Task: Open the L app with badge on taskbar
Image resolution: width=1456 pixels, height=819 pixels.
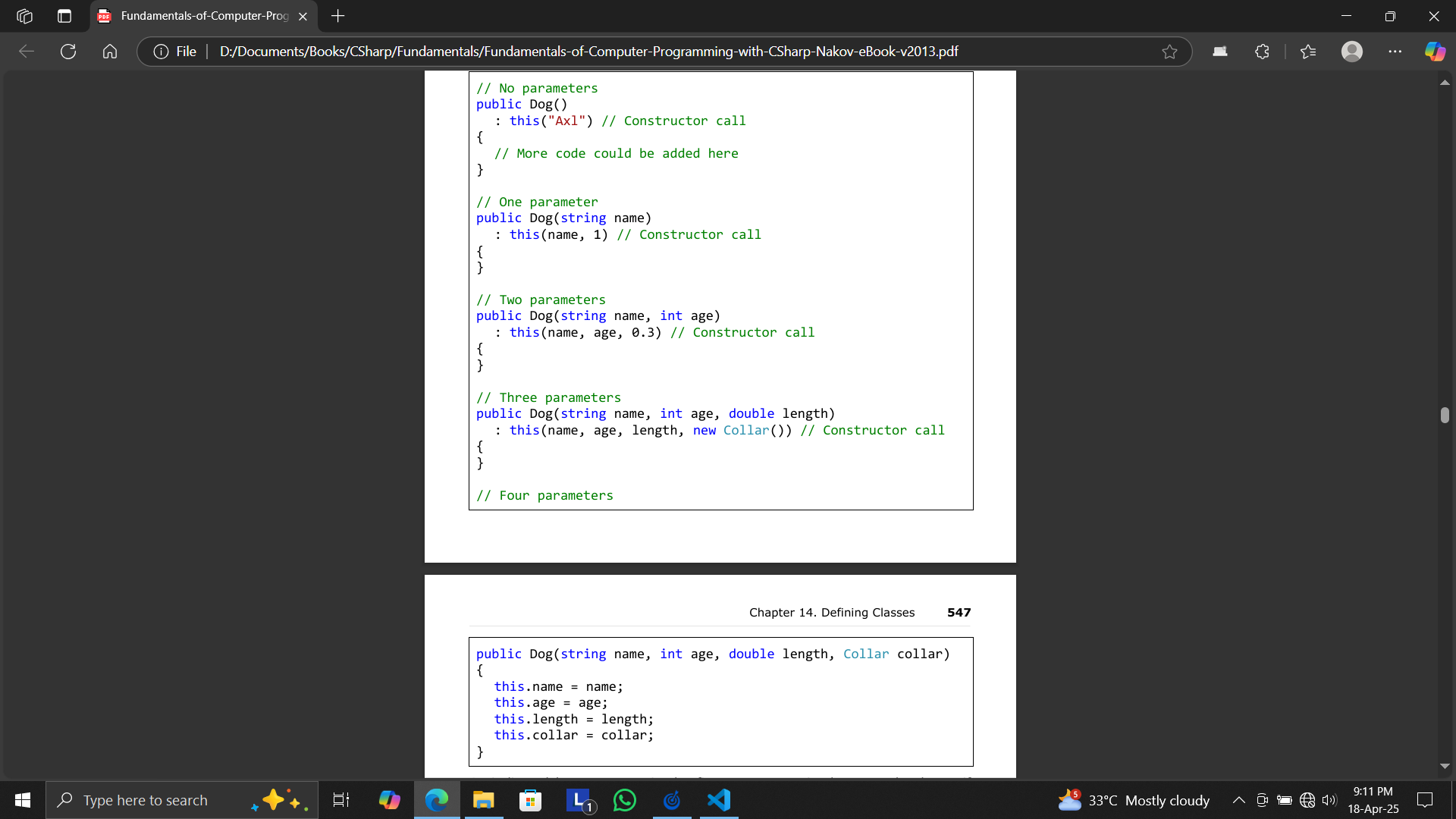Action: pos(579,800)
